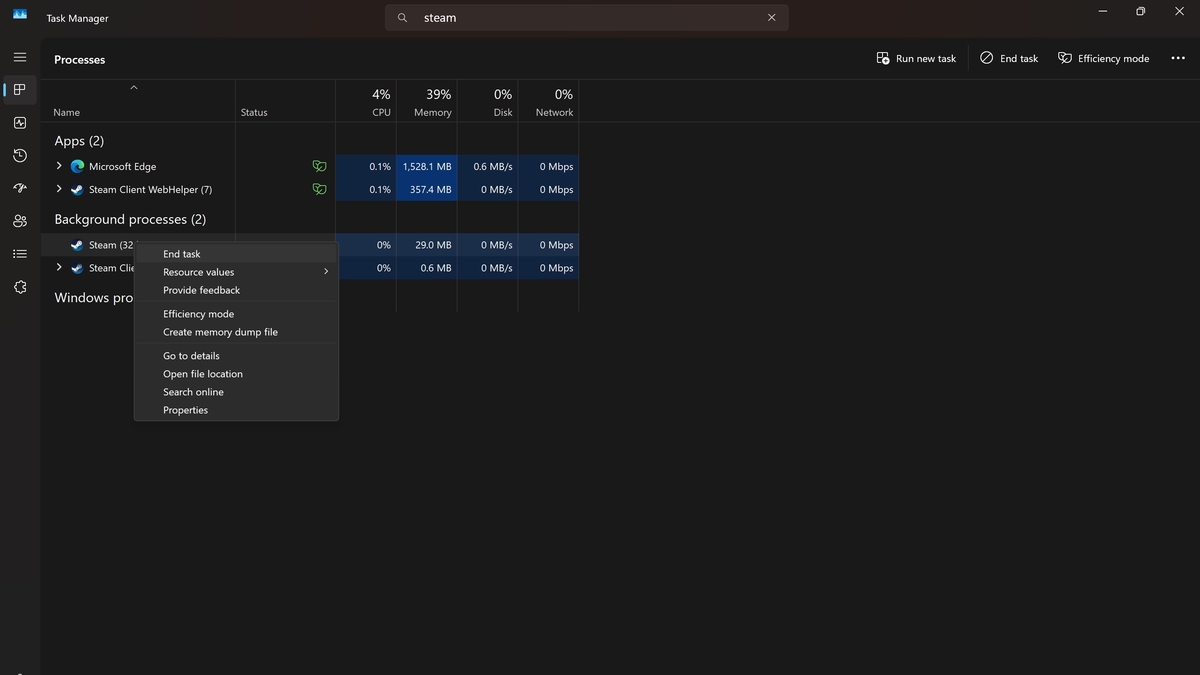The image size is (1200, 675).
Task: Click the Steam background process icon
Action: click(77, 245)
